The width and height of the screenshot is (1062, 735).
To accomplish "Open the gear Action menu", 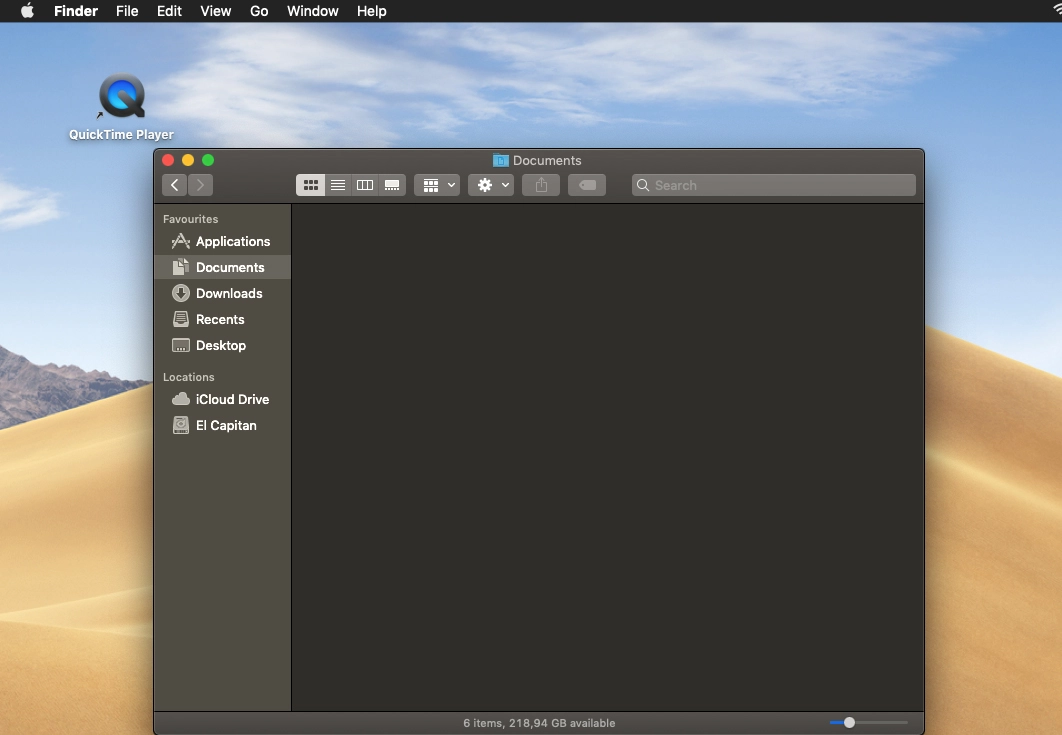I will (x=491, y=185).
